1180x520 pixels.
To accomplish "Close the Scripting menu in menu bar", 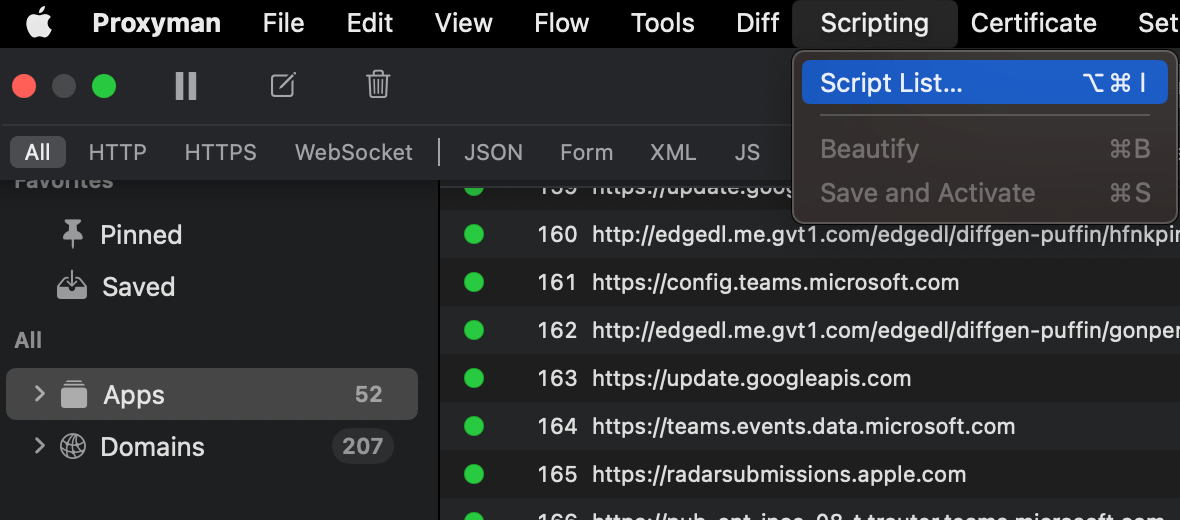I will [874, 23].
